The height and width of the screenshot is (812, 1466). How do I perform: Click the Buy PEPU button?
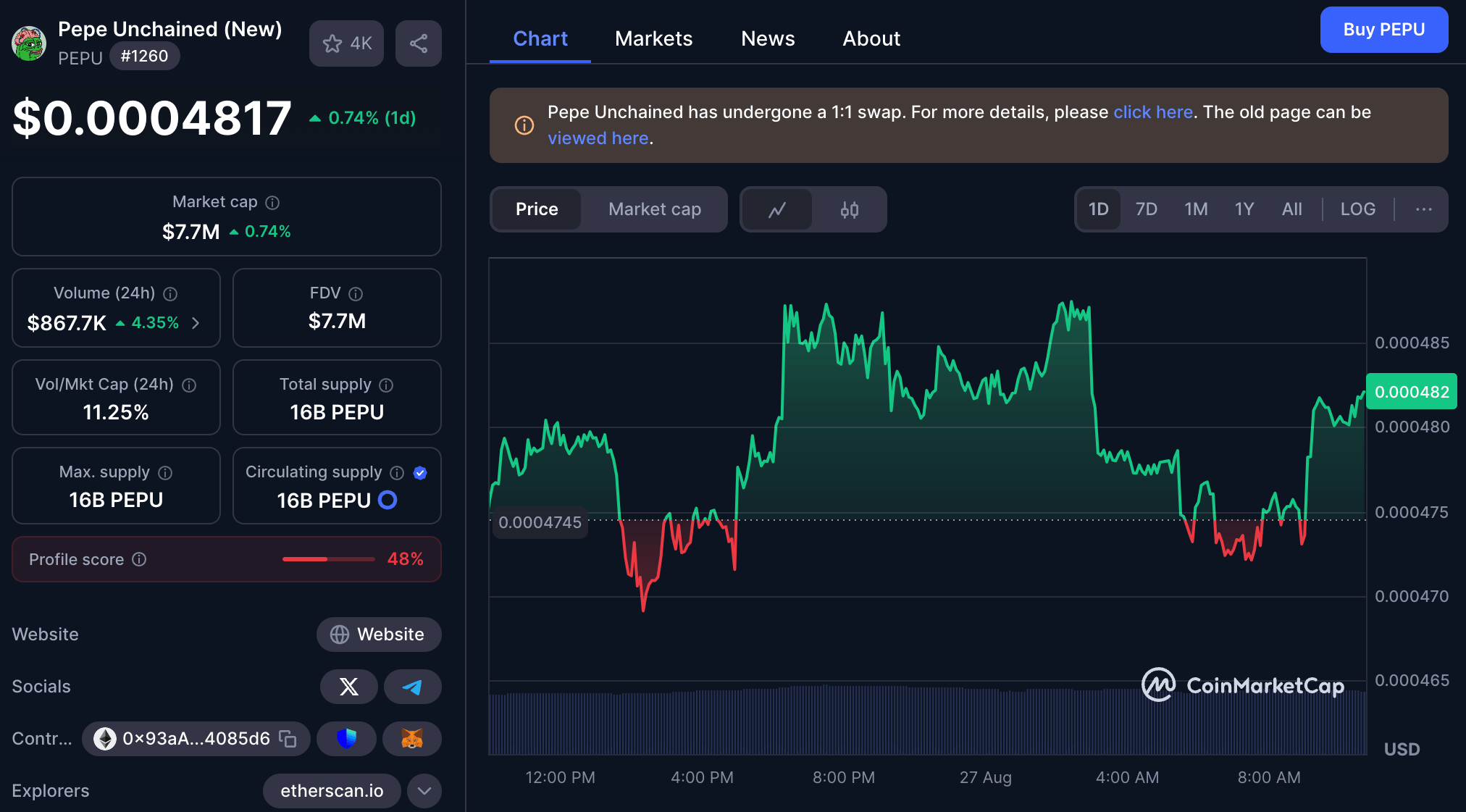(1384, 30)
